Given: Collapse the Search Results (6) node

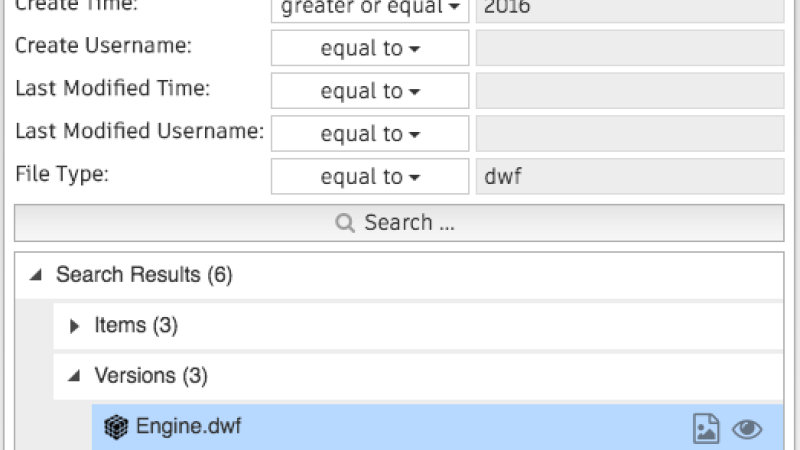Looking at the screenshot, I should (35, 275).
